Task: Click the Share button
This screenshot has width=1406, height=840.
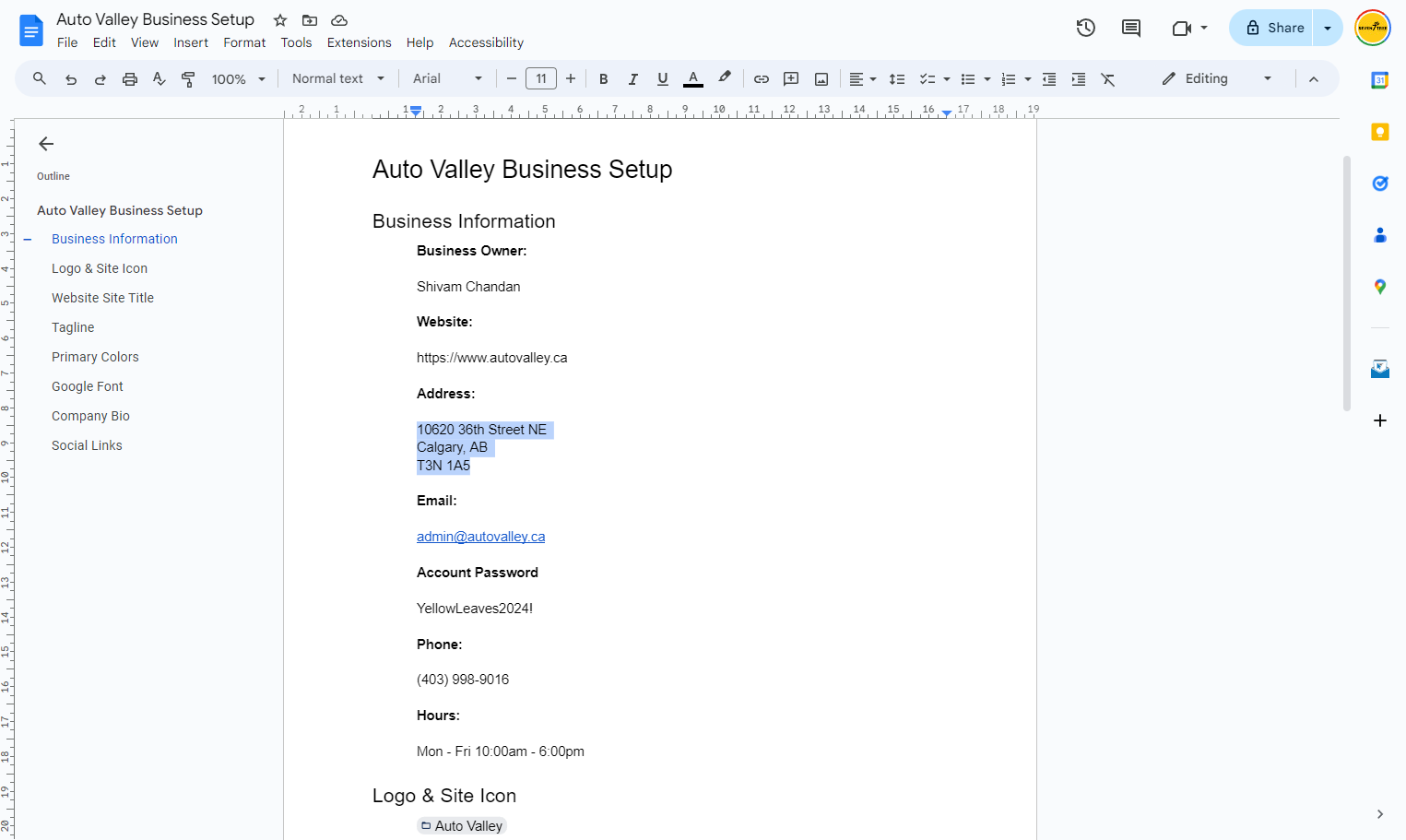Action: click(x=1273, y=28)
